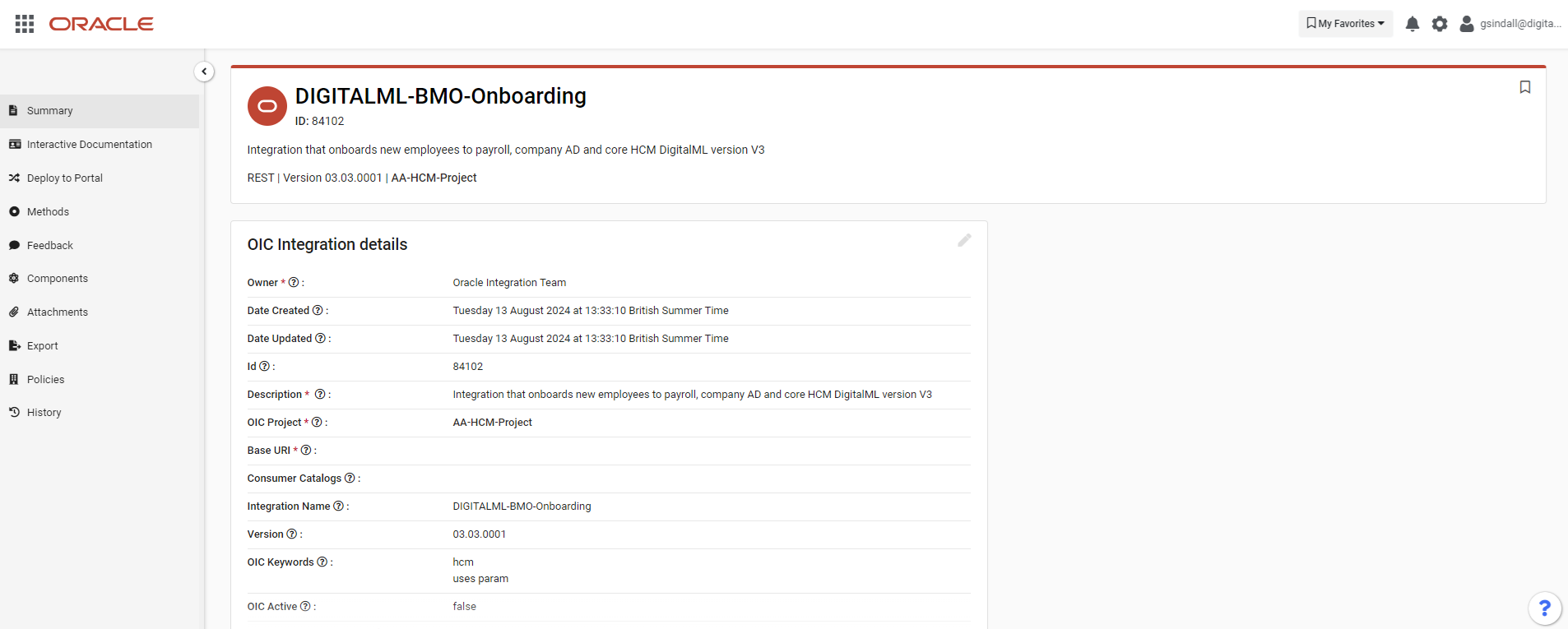Select Summary in the sidebar

click(x=100, y=111)
